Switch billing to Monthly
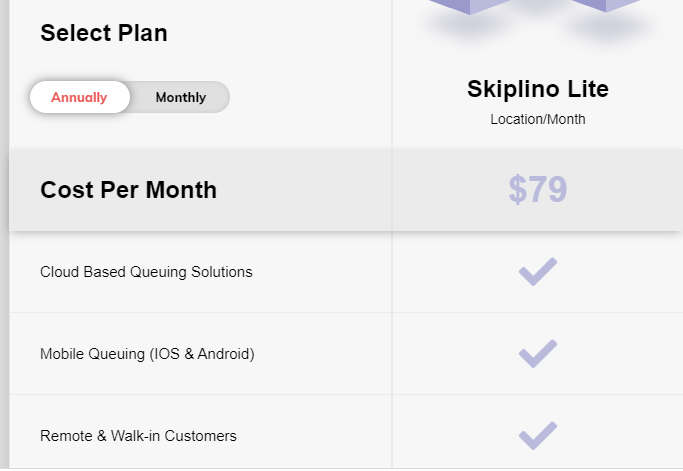Viewport: 683px width, 471px height. [x=180, y=97]
